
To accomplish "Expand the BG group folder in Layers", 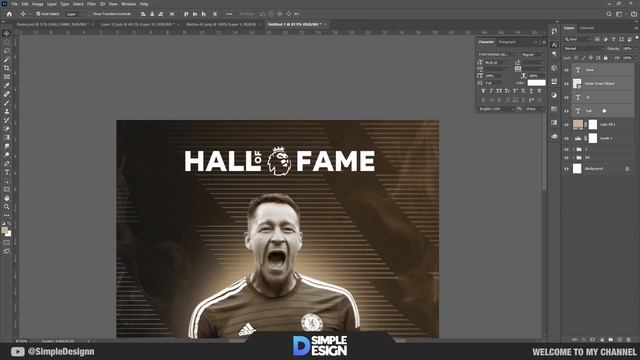I will point(574,158).
